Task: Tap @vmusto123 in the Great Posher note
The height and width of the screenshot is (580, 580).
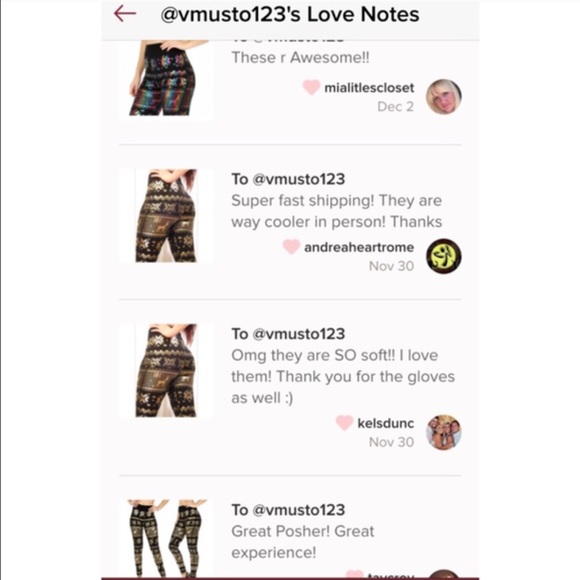Action: (x=299, y=510)
